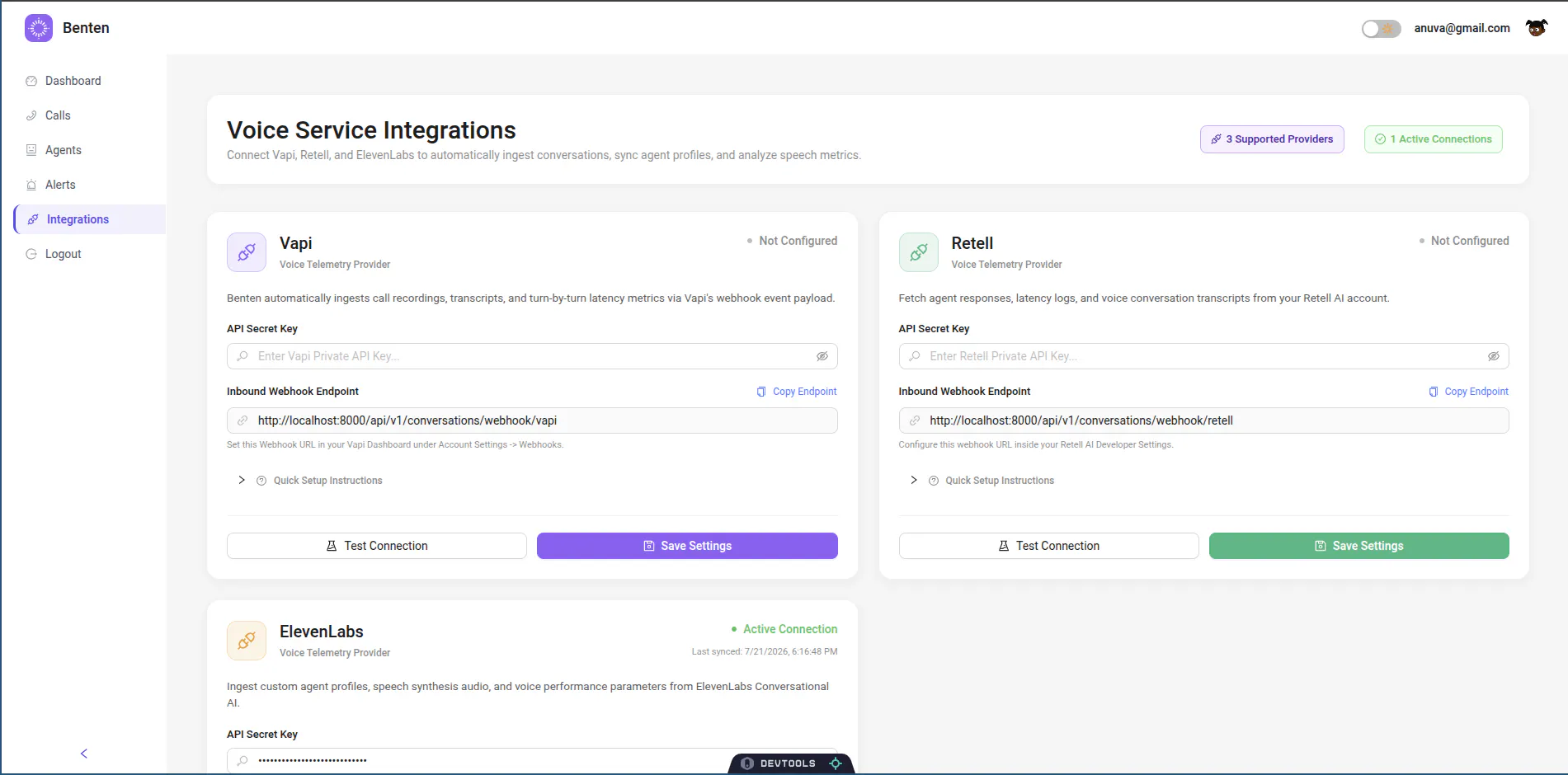Viewport: 1568px width, 775px height.
Task: Click the 3 Supported Providers badge
Action: click(1272, 139)
